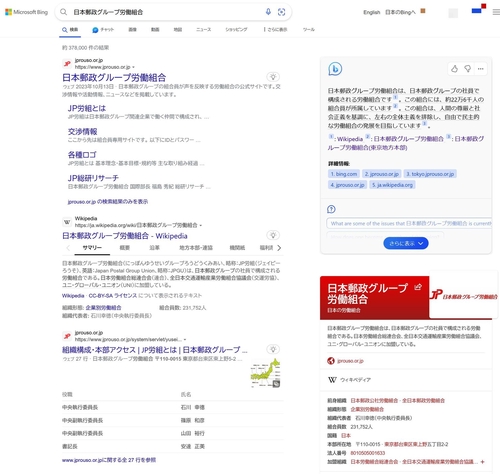
Task: Click jprouso favicon of first result
Action: point(67,63)
